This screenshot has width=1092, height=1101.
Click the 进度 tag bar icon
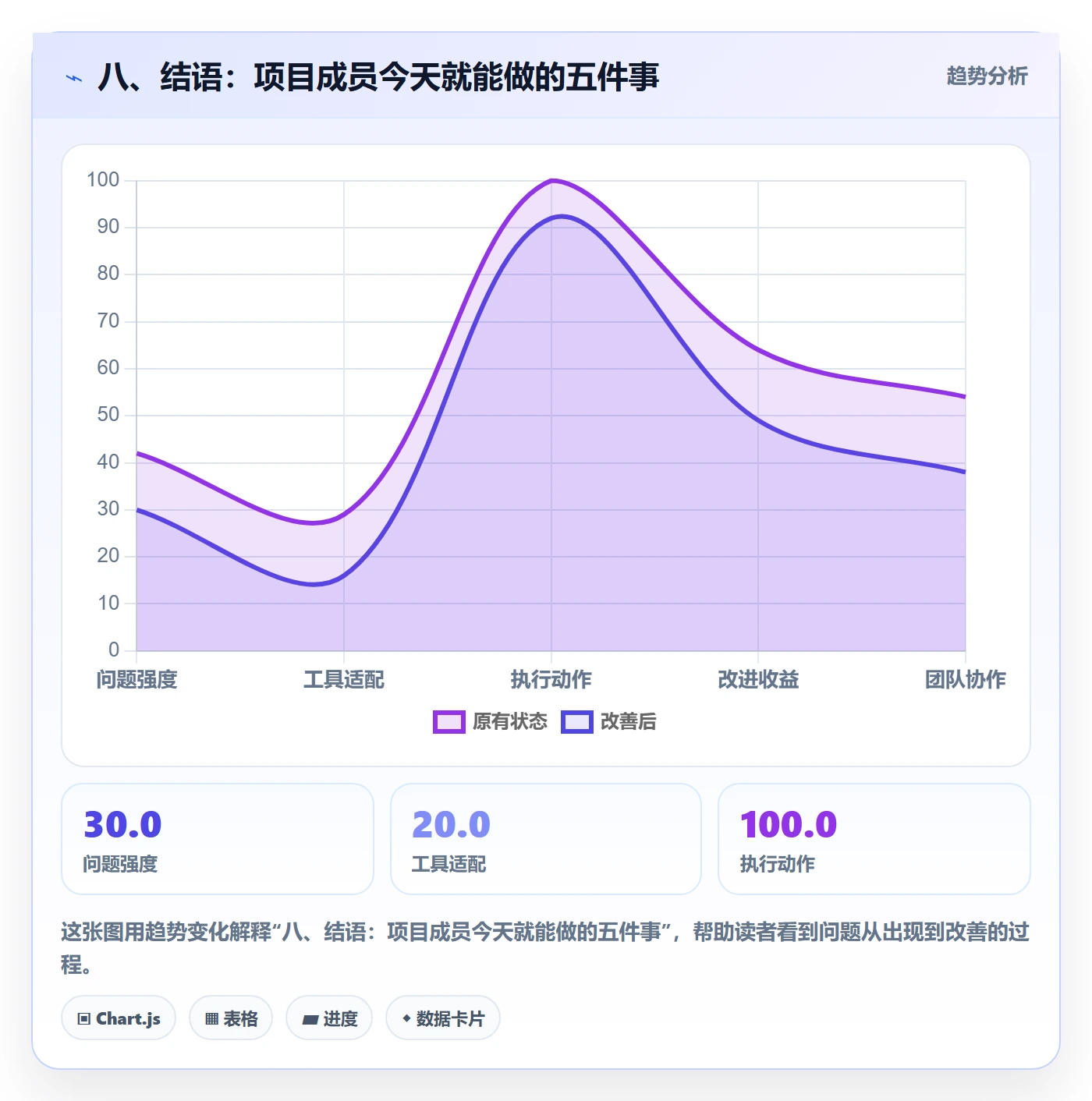tap(310, 1019)
